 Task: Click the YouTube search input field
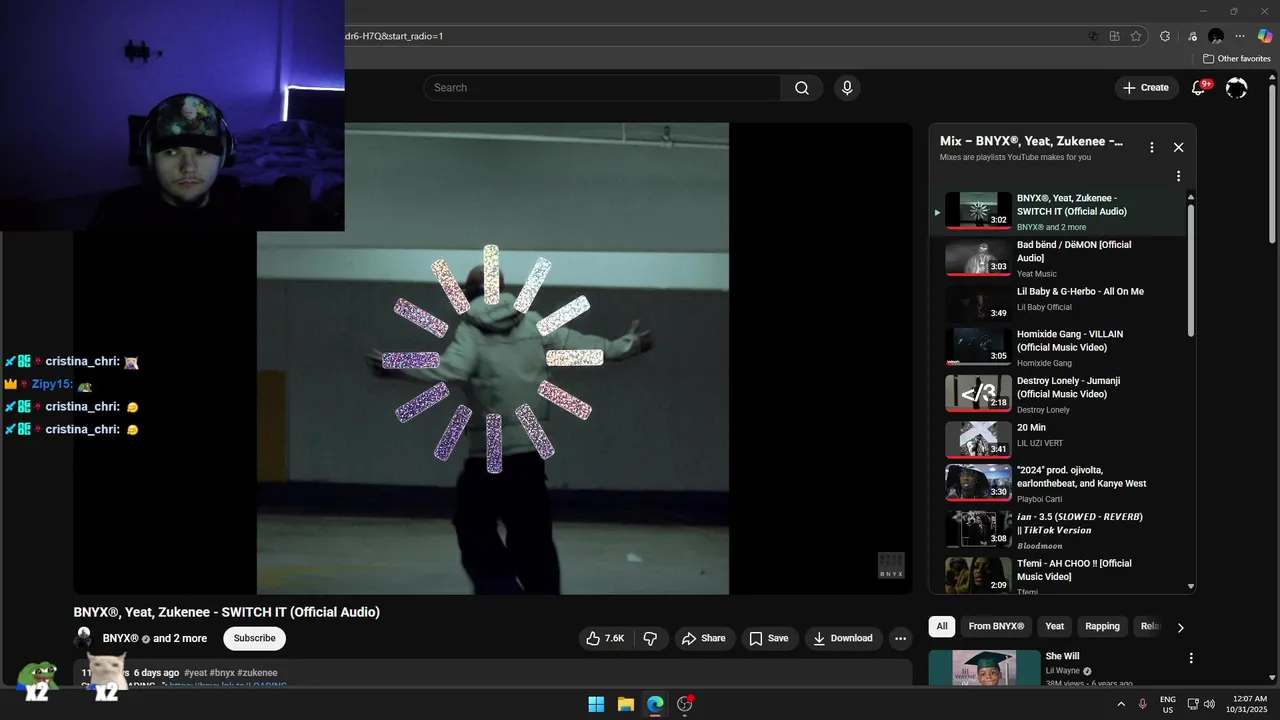coord(602,88)
